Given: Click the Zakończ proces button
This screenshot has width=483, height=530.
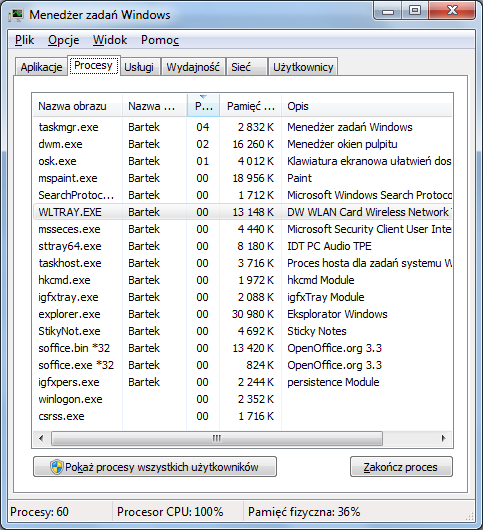Looking at the screenshot, I should 401,467.
